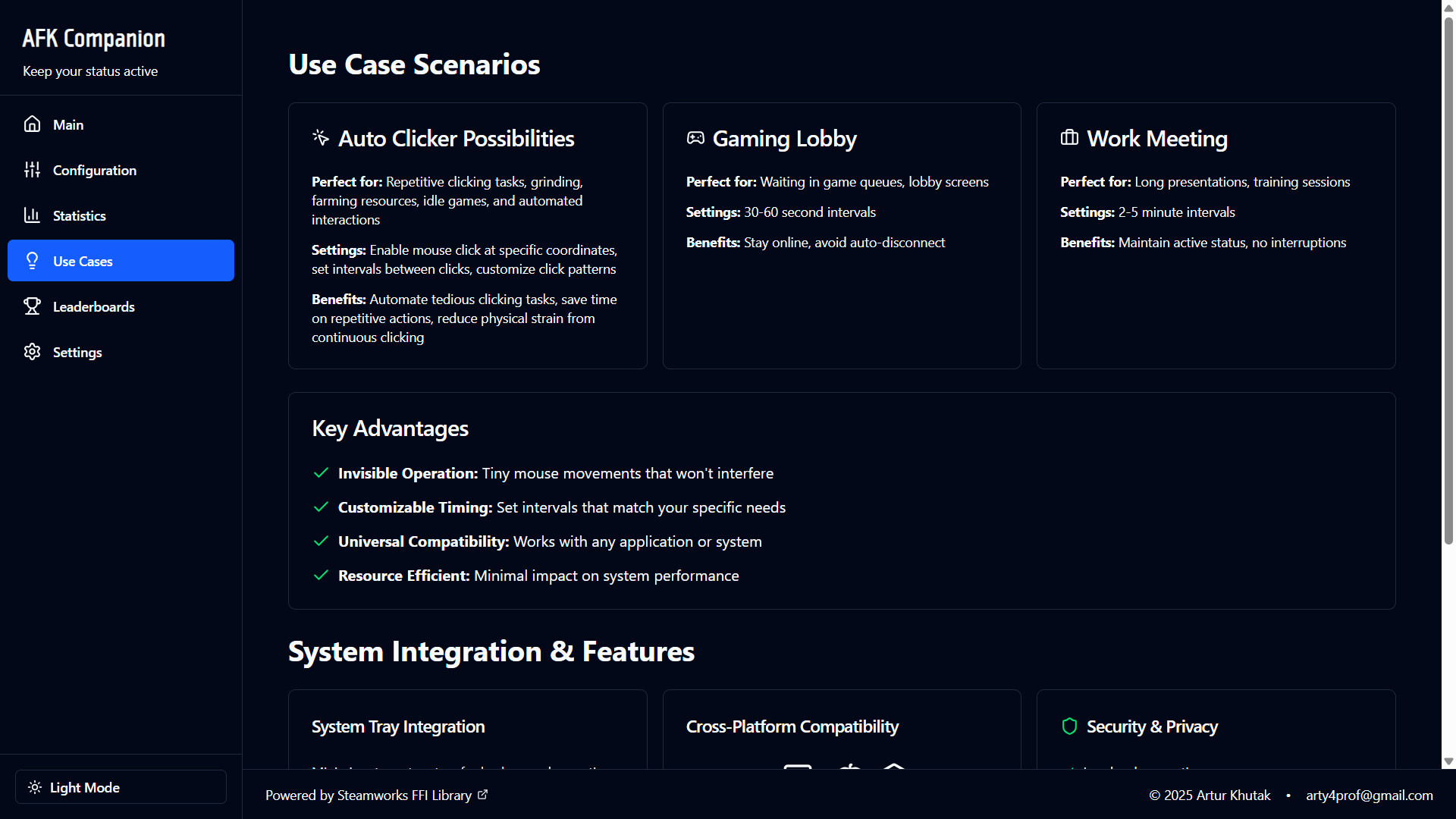
Task: Click the vertical scrollbar thumb
Action: point(1448,281)
